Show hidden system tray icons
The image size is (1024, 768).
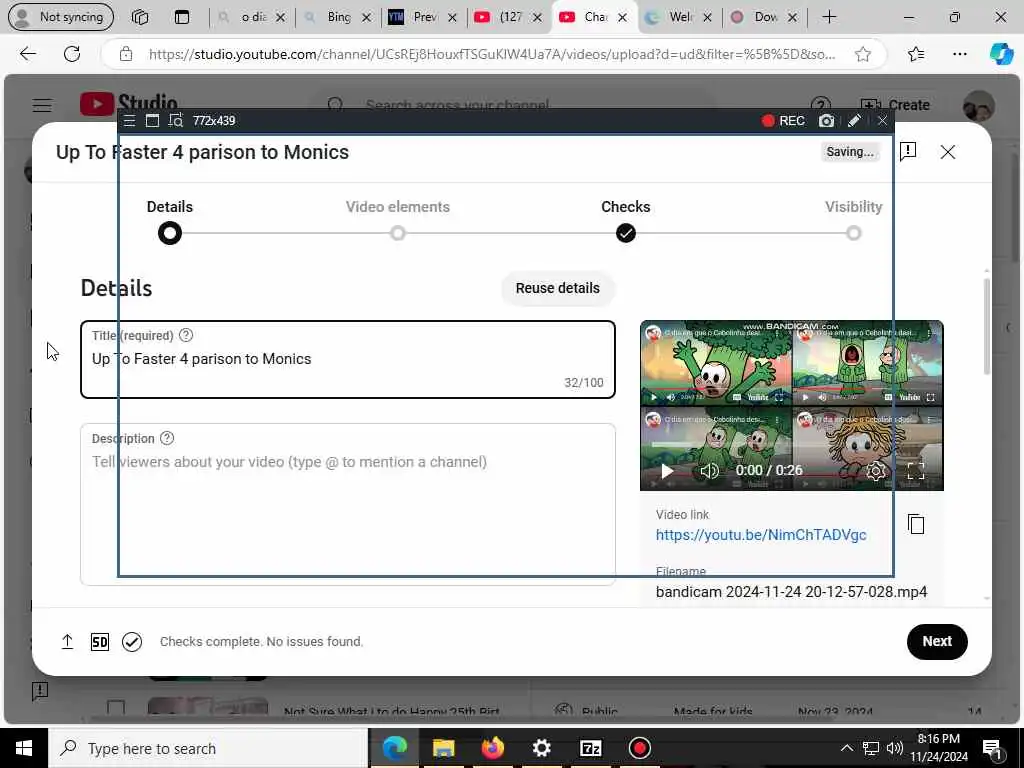pos(846,748)
